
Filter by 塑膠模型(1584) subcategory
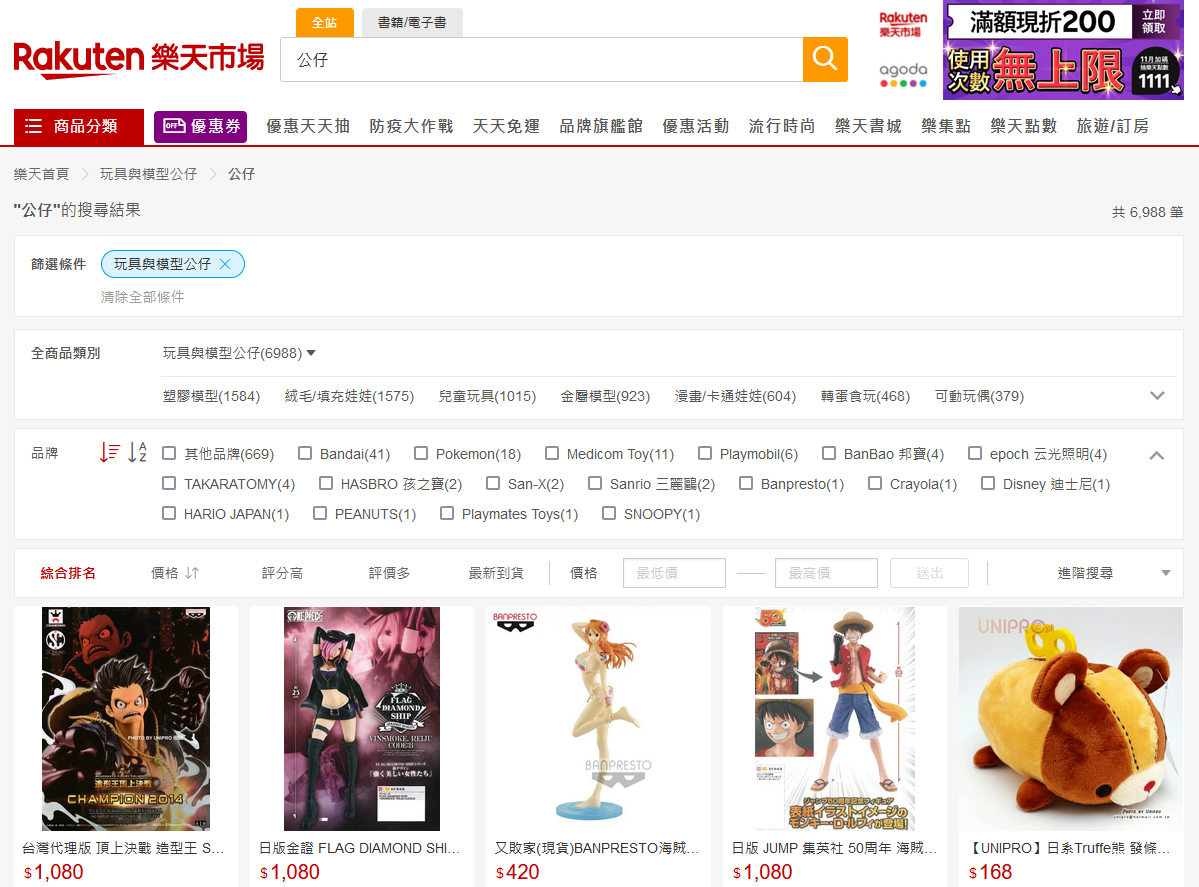tap(211, 396)
